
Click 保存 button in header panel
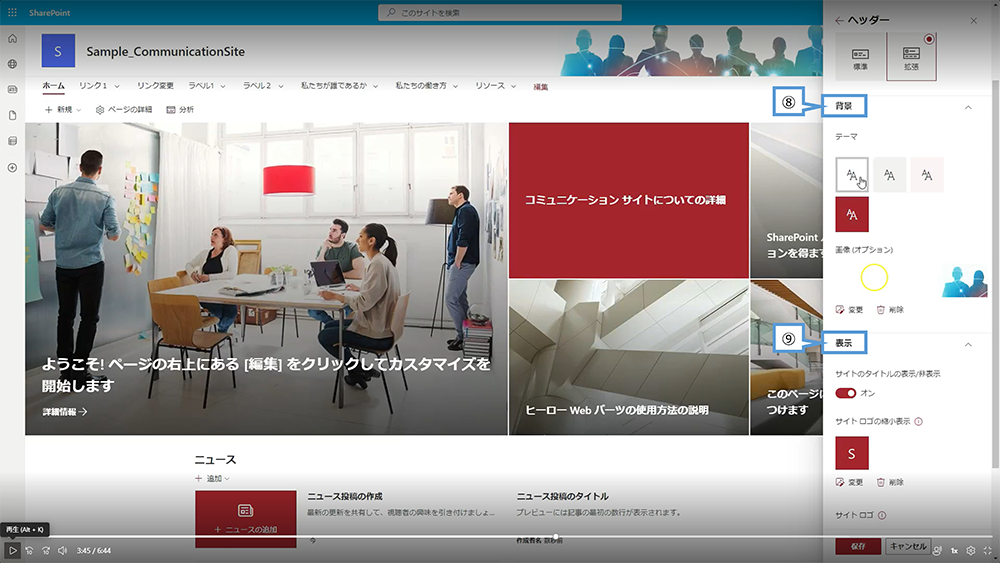pyautogui.click(x=858, y=546)
